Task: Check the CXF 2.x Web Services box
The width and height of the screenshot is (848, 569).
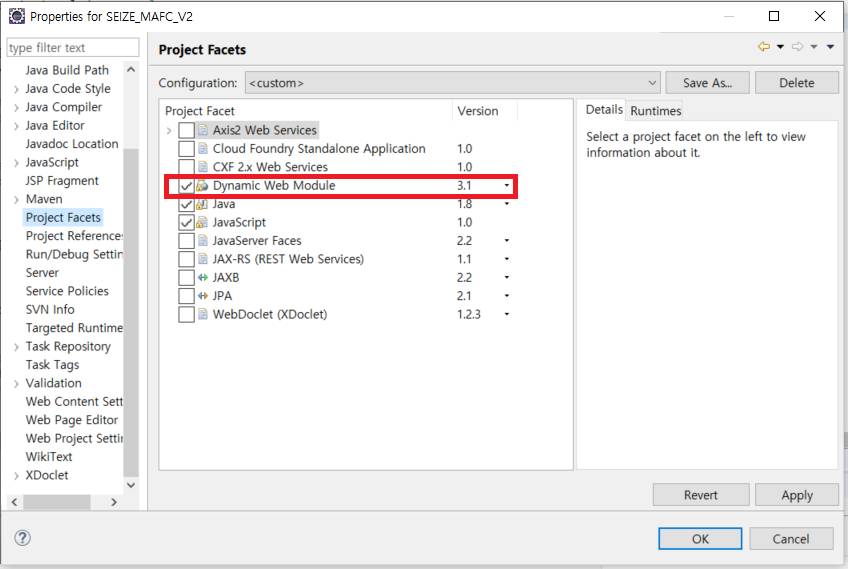Action: (x=187, y=167)
